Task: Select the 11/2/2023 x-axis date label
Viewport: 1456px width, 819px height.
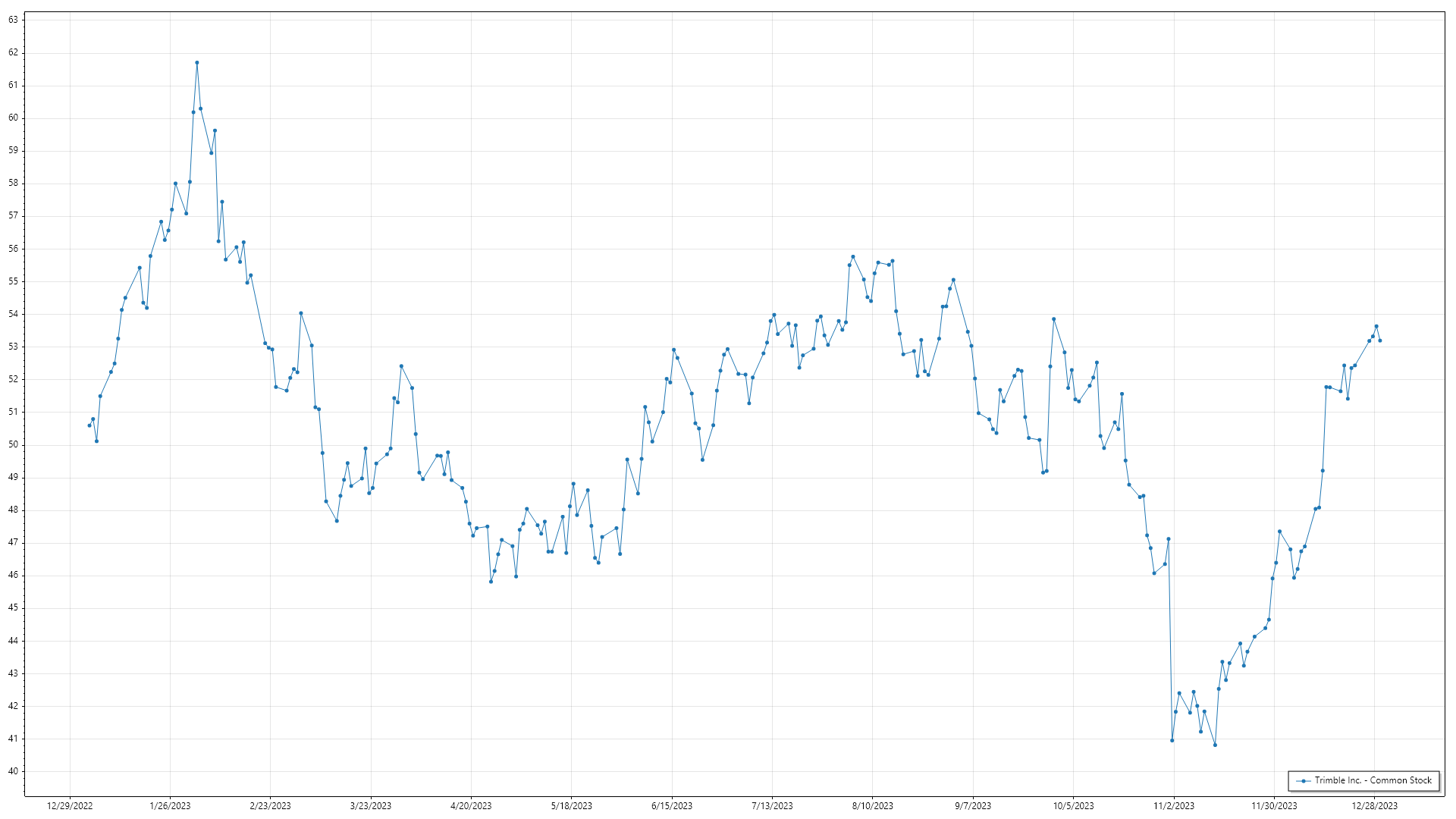Action: [x=1174, y=805]
